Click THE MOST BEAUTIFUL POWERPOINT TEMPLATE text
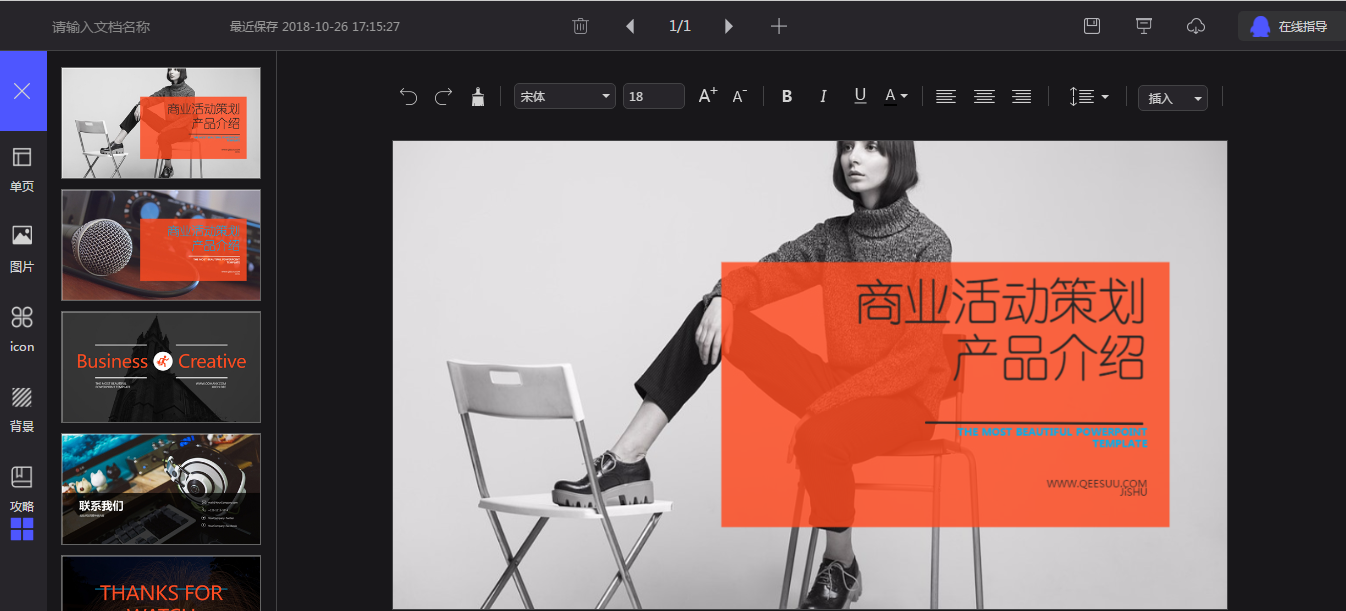The height and width of the screenshot is (611, 1346). pyautogui.click(x=1052, y=437)
